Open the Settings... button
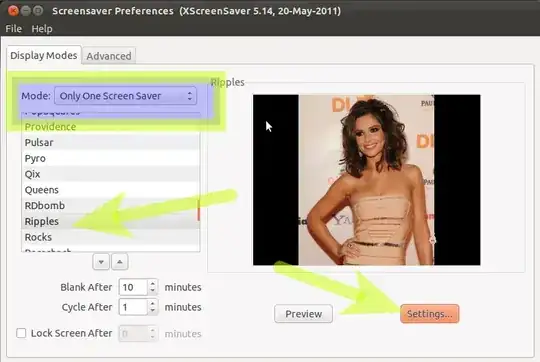Screen dimensions: 540x362 [x=429, y=314]
